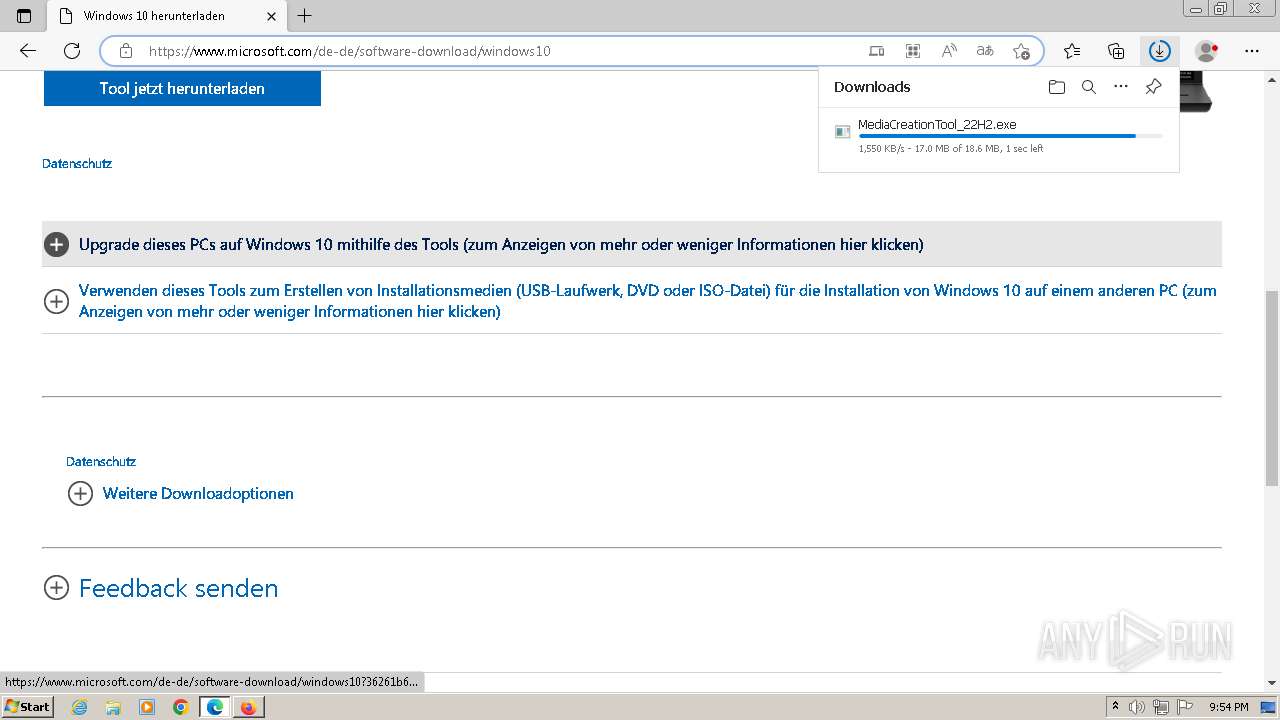Open the translate page icon
The image size is (1280, 720).
[x=985, y=51]
